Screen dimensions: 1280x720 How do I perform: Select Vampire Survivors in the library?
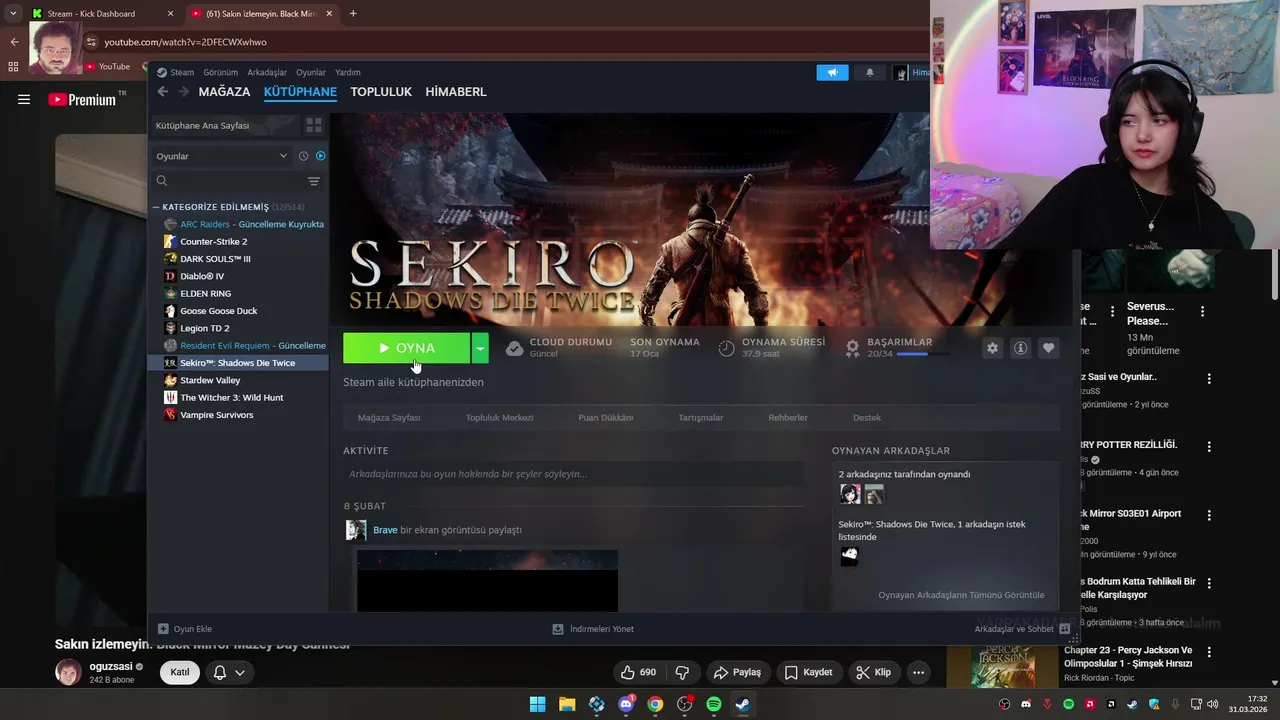[216, 415]
